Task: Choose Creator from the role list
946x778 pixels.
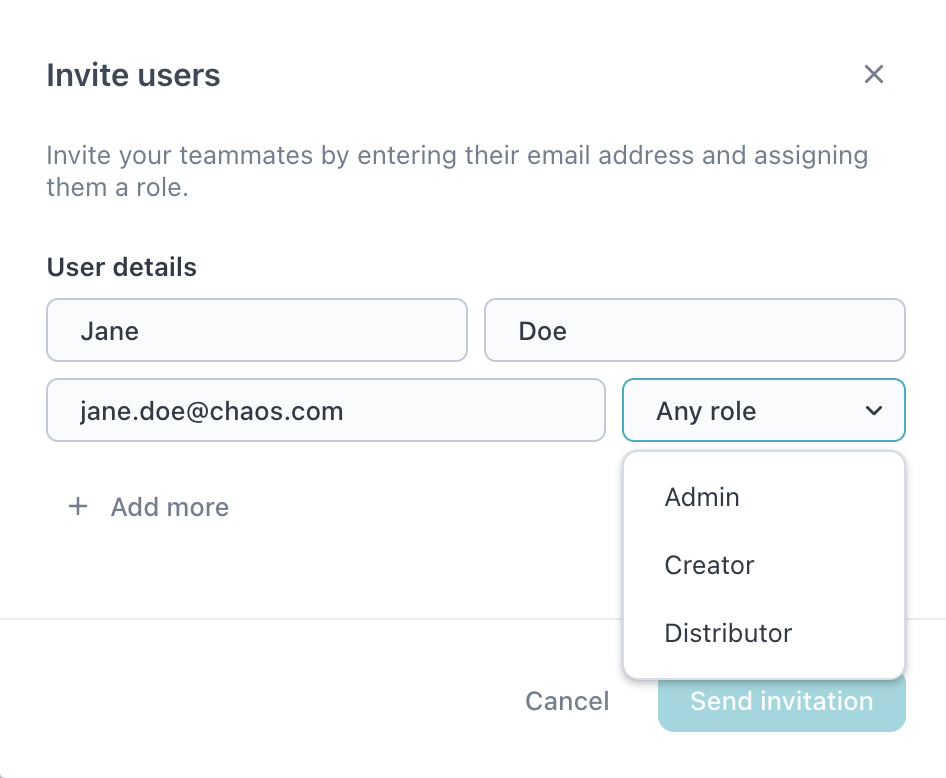Action: [709, 566]
